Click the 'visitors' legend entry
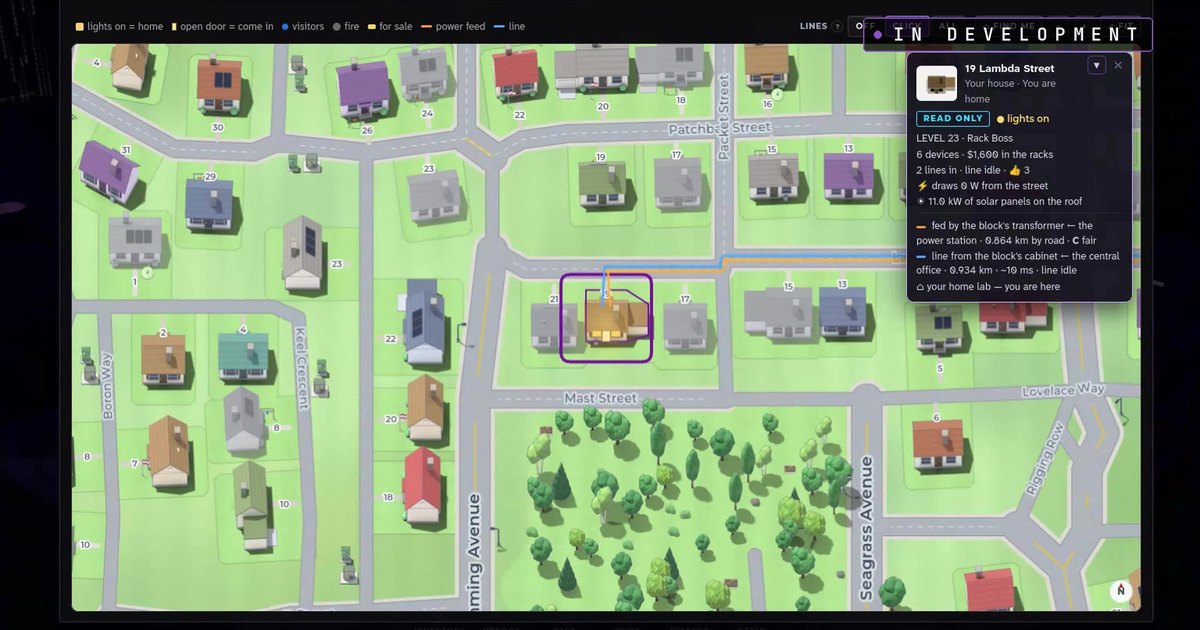The image size is (1200, 630). pos(303,27)
